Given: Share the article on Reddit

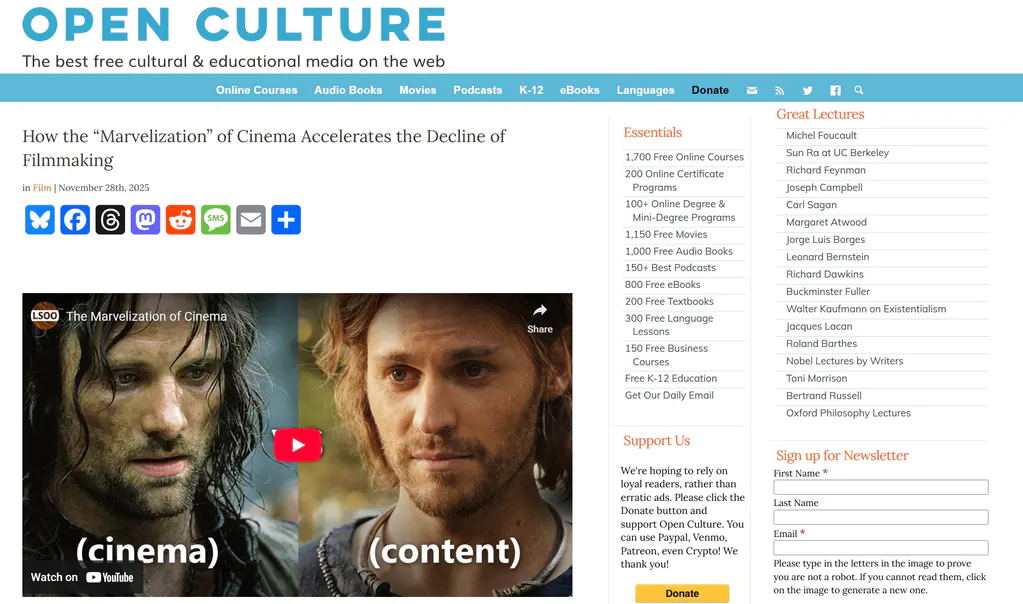Looking at the screenshot, I should coord(181,220).
